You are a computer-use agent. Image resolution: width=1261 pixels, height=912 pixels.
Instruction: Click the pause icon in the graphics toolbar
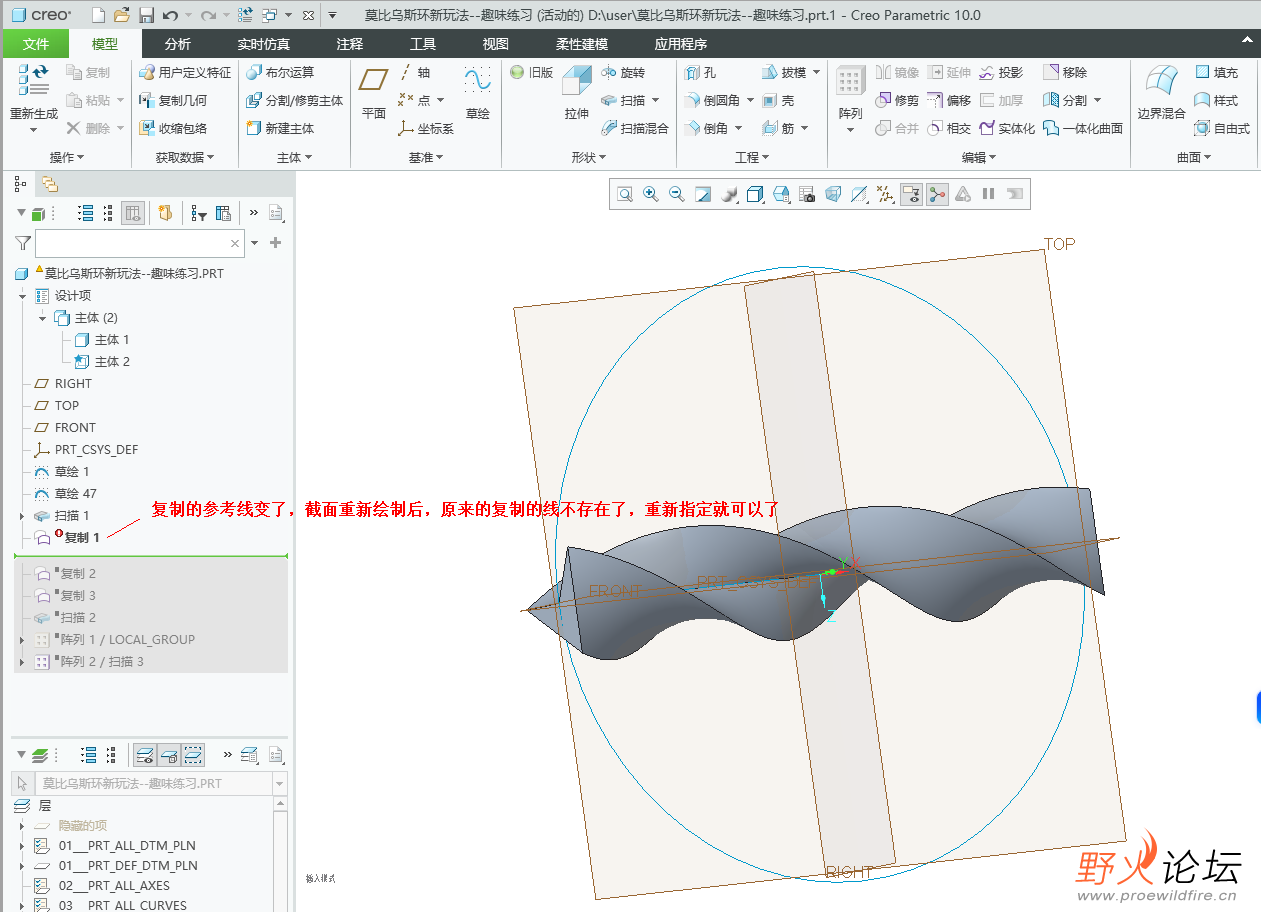[x=989, y=194]
